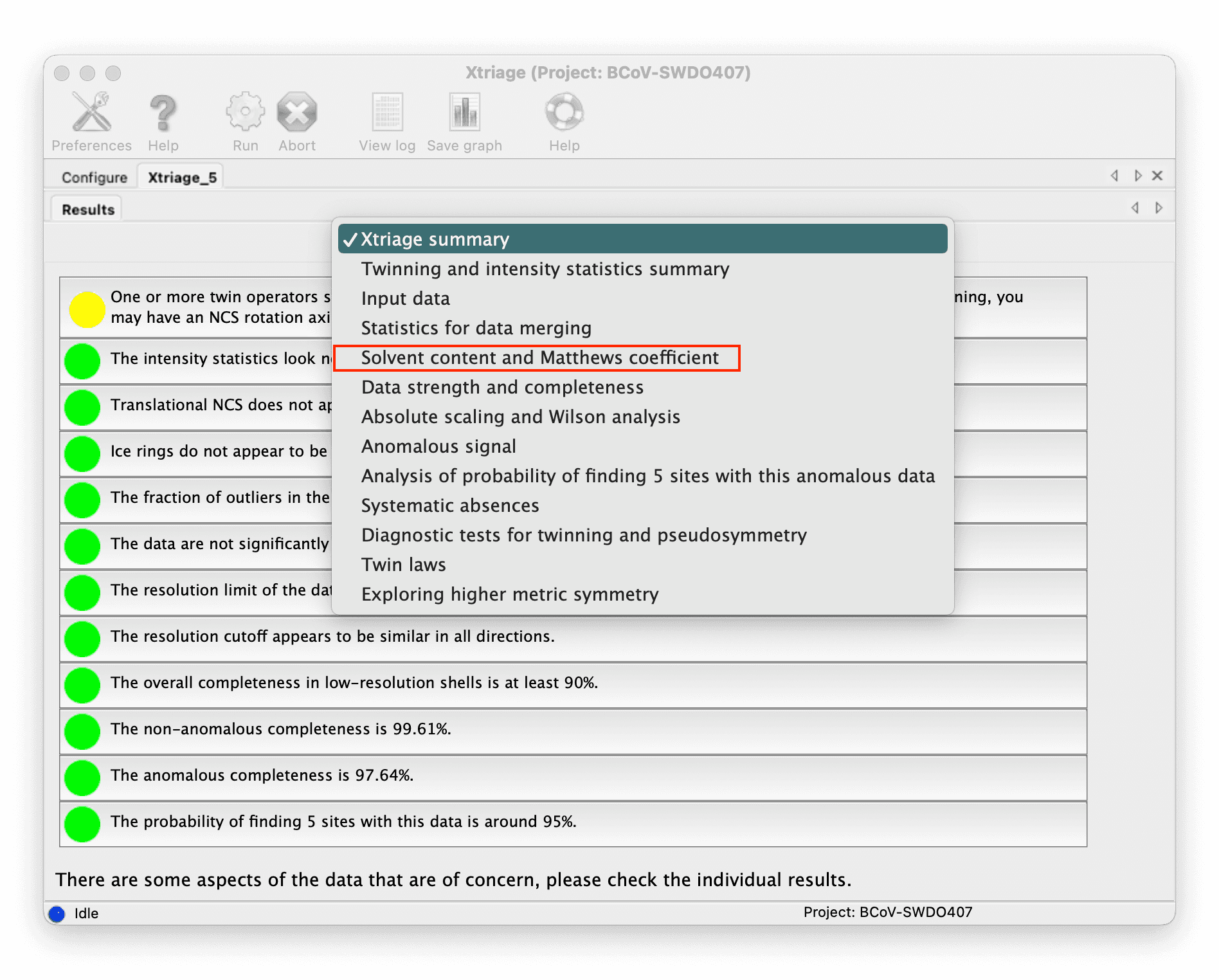Click the Project: BCoV-SWDO407 status bar text
Screen dimensions: 1219x980
[887, 912]
